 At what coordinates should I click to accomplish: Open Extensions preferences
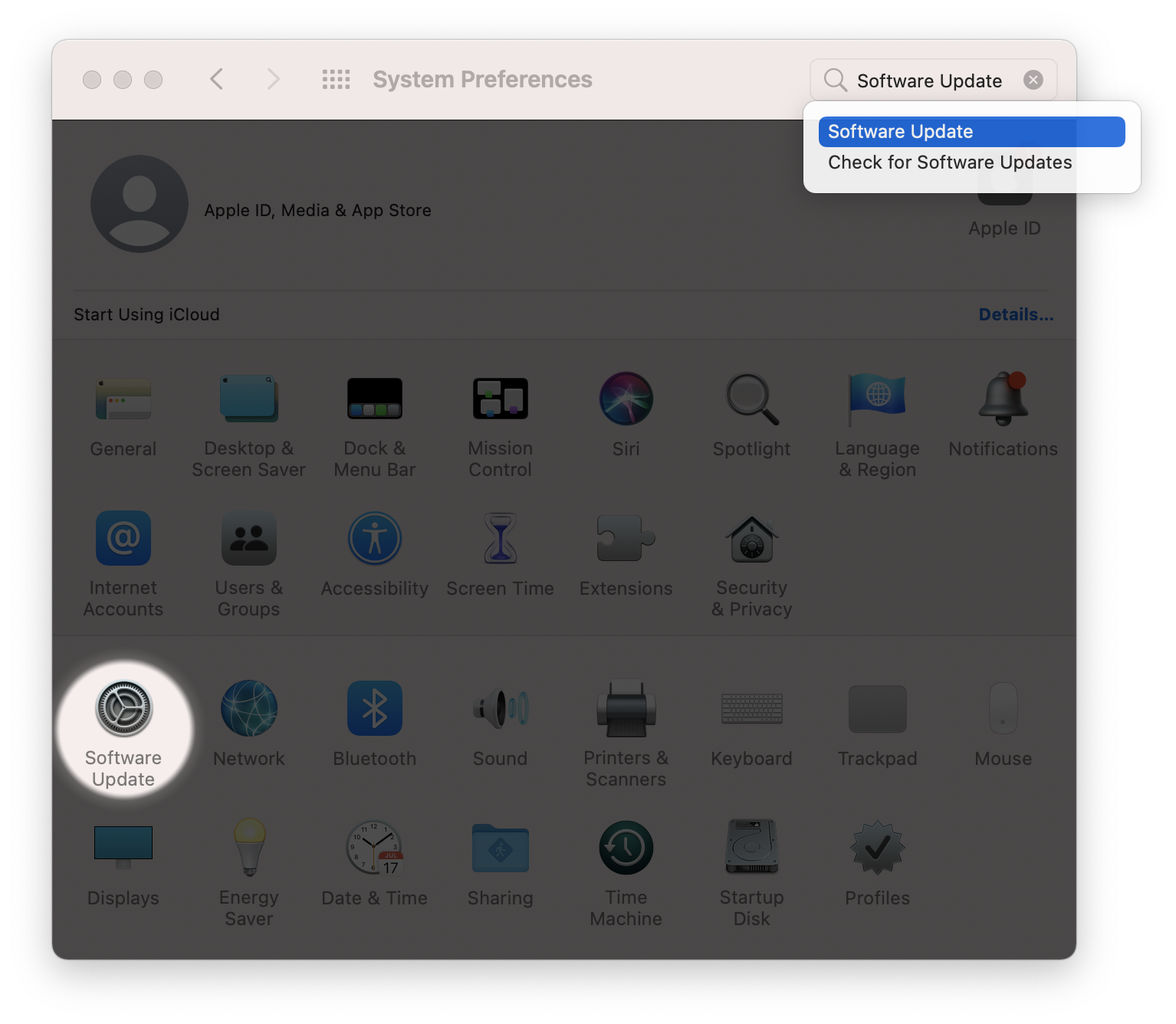point(626,556)
